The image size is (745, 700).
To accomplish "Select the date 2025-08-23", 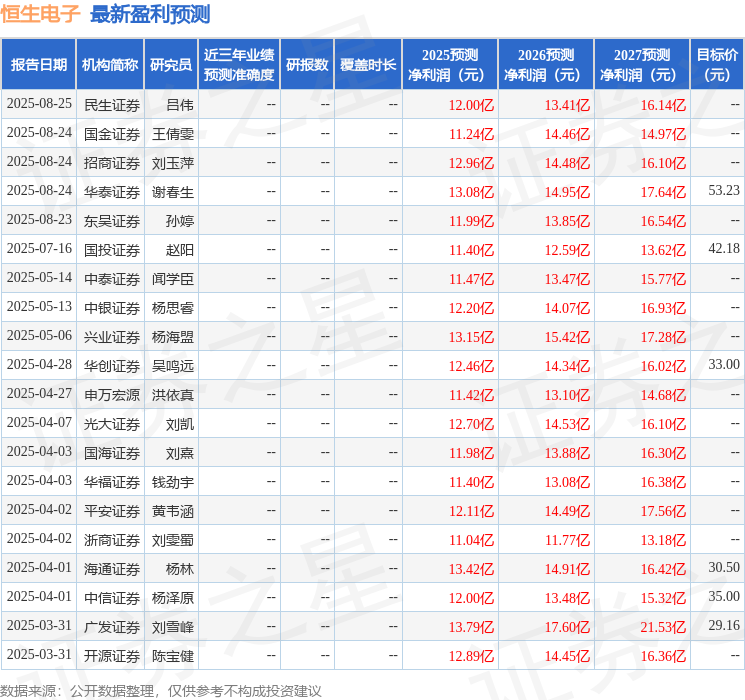I will pyautogui.click(x=39, y=220).
